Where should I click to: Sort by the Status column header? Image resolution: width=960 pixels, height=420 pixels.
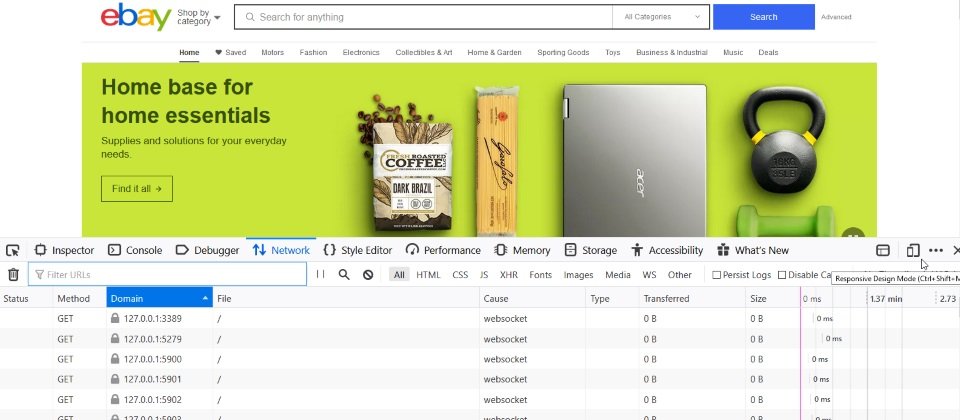pyautogui.click(x=26, y=299)
